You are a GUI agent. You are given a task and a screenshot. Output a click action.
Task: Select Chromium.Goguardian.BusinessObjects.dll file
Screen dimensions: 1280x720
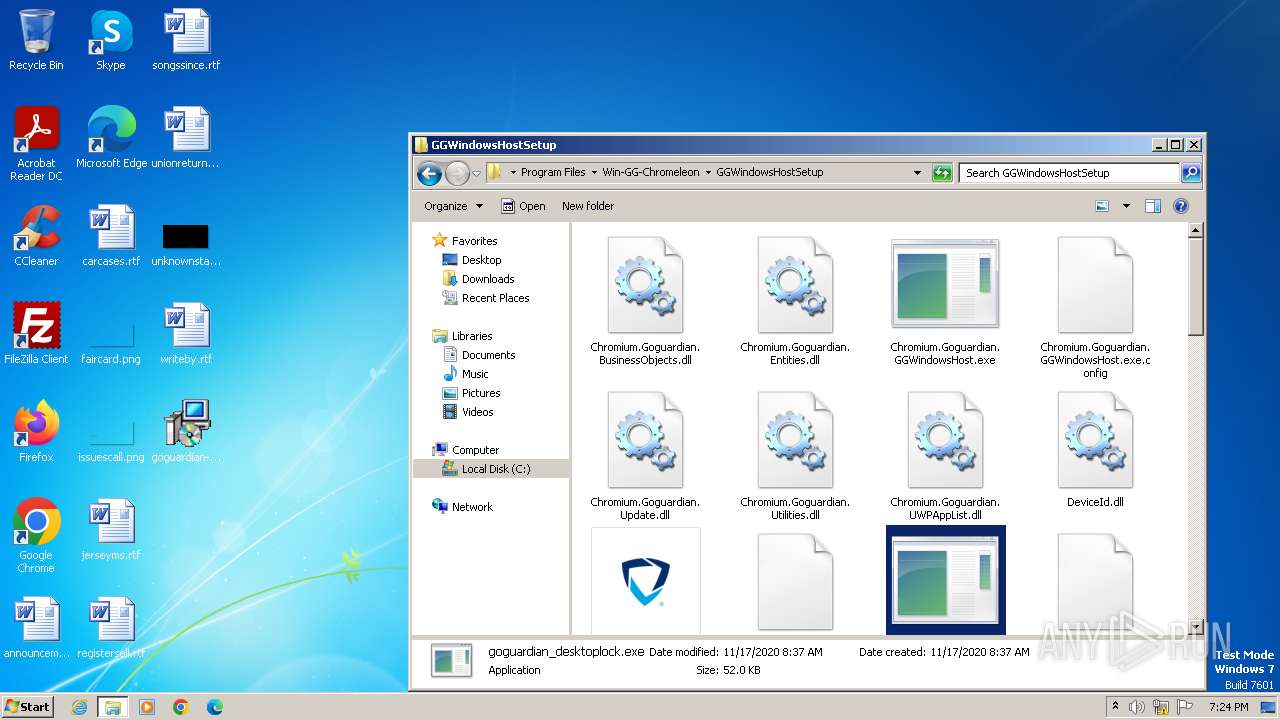[x=645, y=301]
